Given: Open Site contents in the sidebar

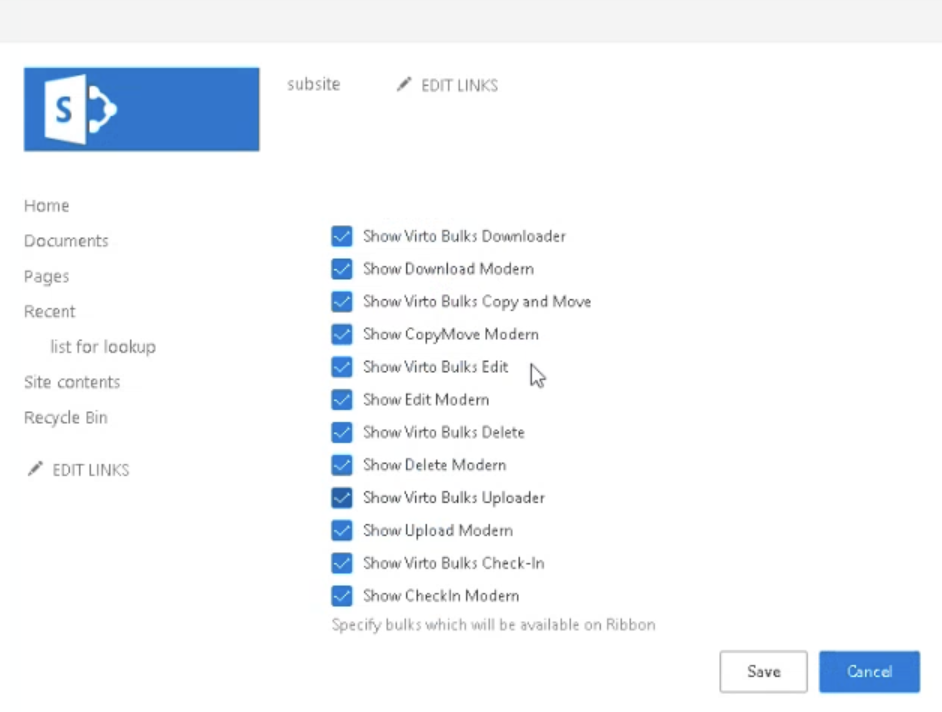Looking at the screenshot, I should tap(72, 382).
